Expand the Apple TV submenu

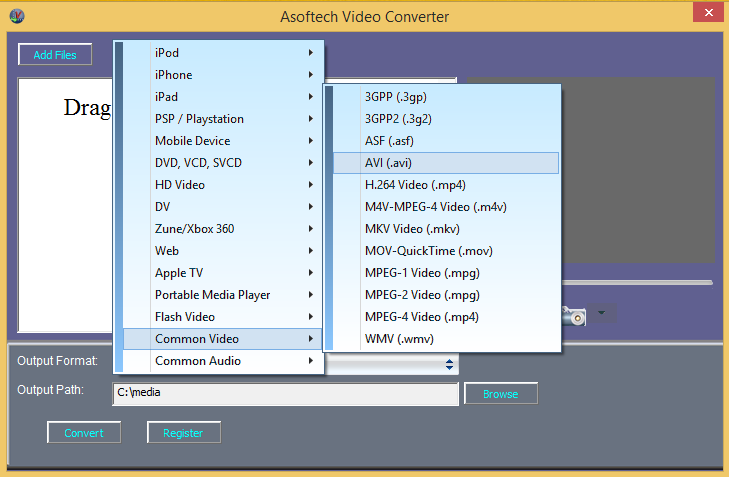click(223, 273)
